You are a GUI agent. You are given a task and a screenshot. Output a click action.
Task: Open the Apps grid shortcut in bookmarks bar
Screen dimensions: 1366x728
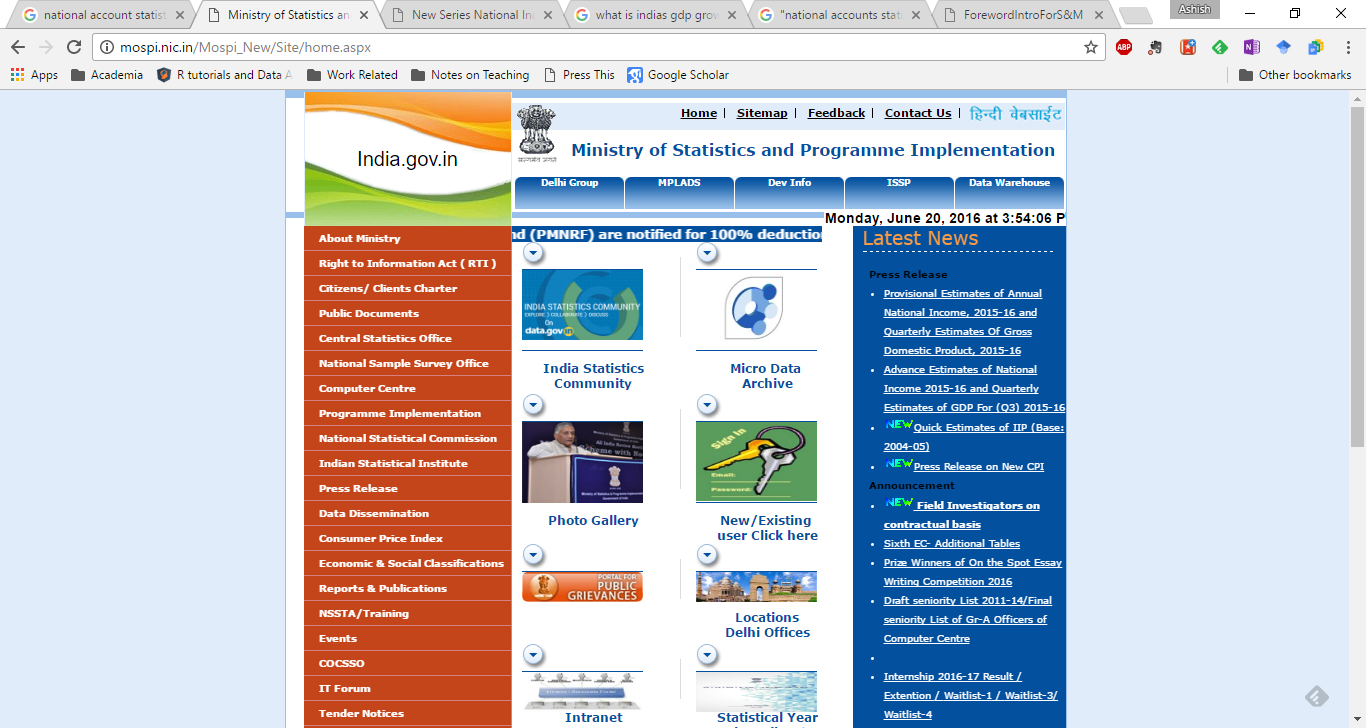[x=34, y=75]
